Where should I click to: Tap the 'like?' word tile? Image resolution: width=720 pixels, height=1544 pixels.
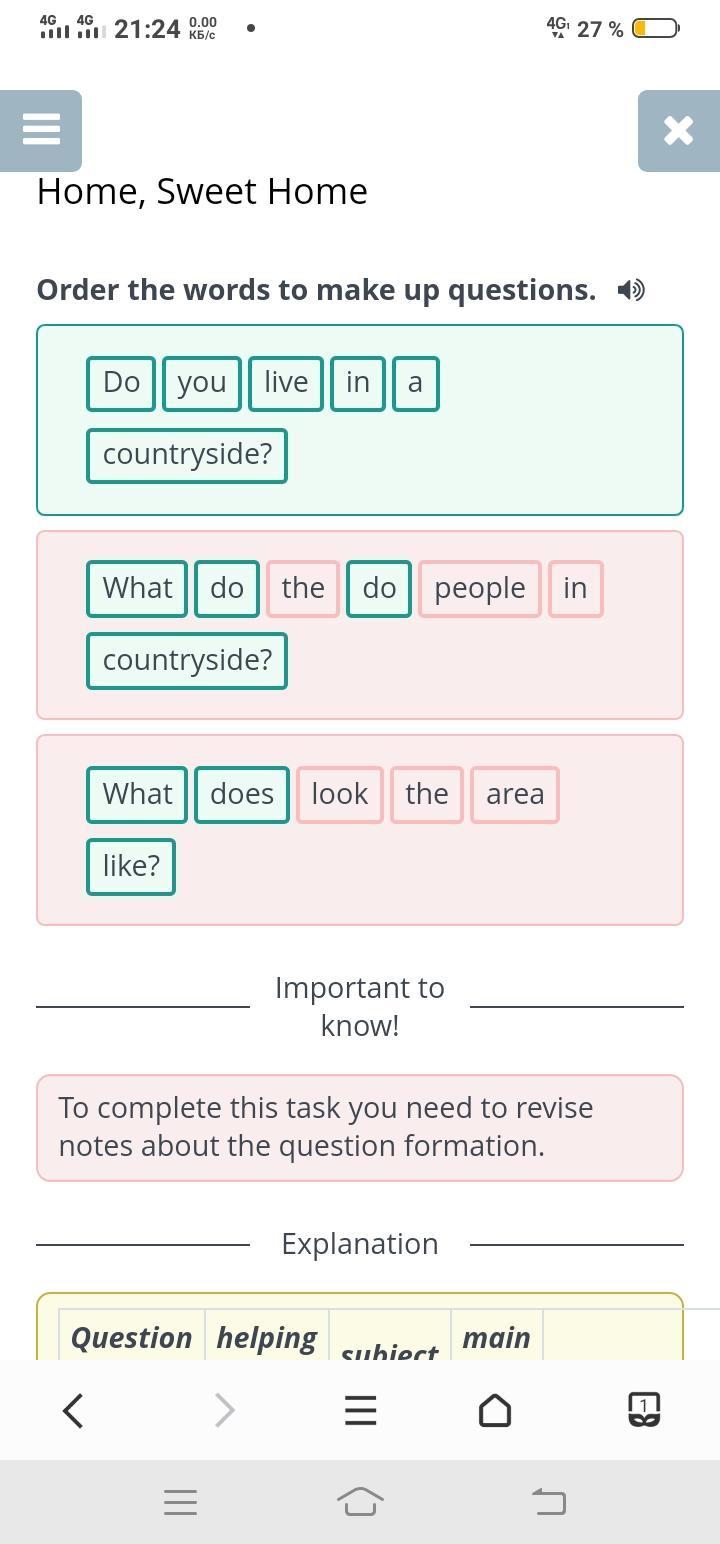click(131, 867)
